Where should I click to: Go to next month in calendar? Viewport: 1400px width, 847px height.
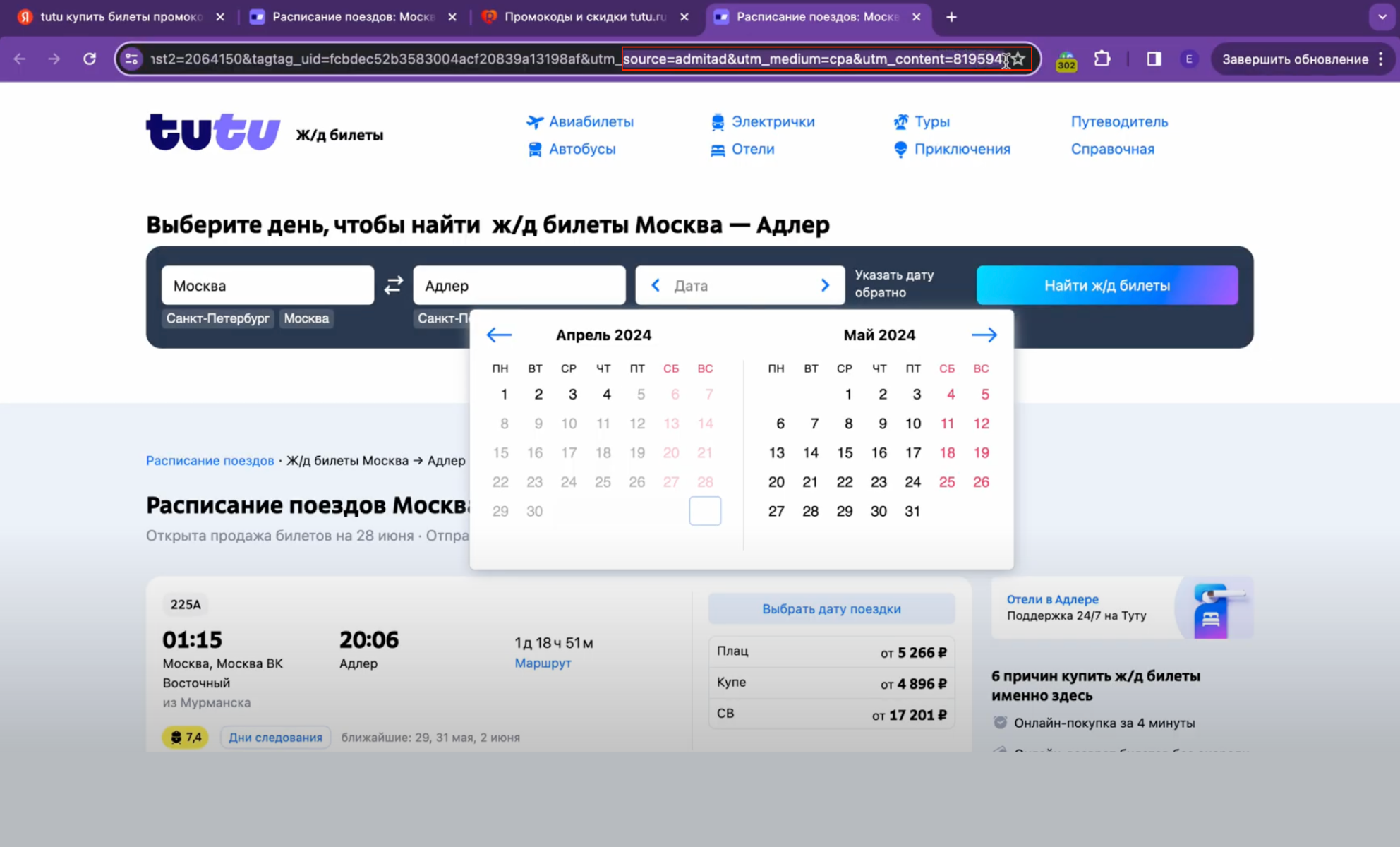point(984,335)
